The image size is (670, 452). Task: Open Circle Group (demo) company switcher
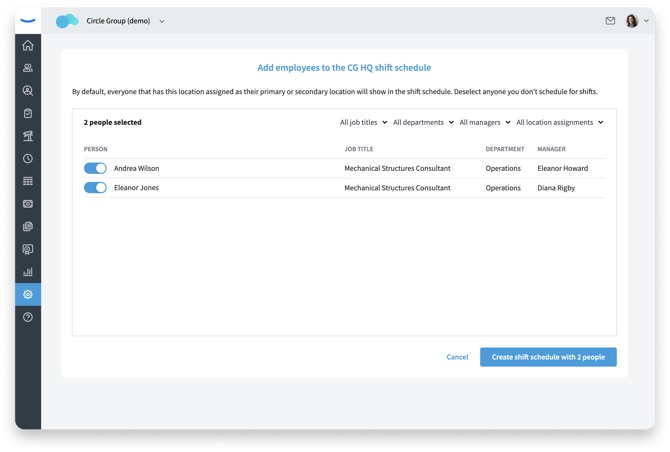point(125,21)
